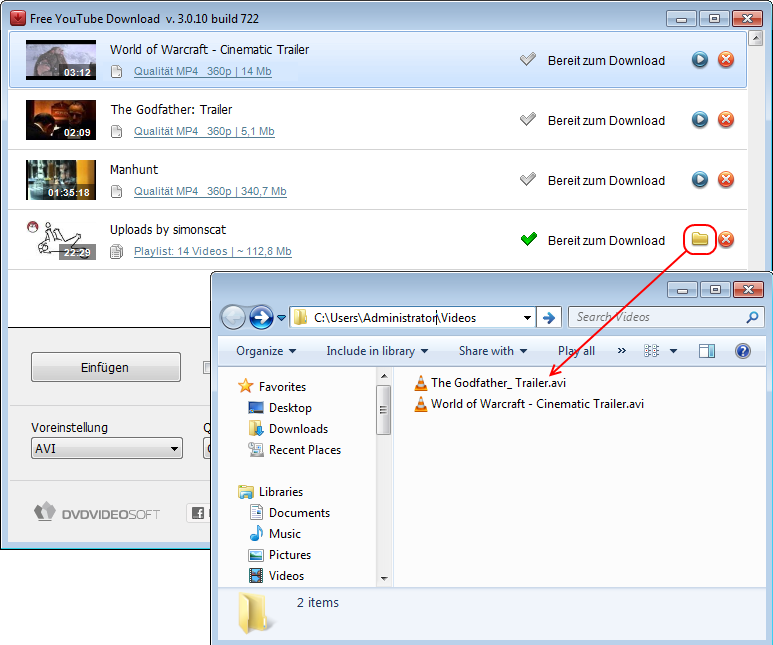Viewport: 773px width, 645px height.
Task: Select Music library
Action: (x=275, y=534)
